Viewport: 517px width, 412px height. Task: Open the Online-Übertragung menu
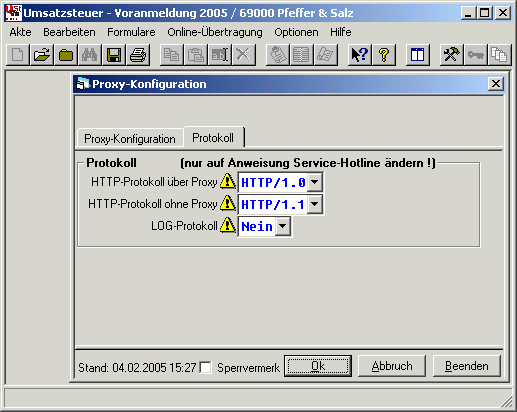coord(215,32)
